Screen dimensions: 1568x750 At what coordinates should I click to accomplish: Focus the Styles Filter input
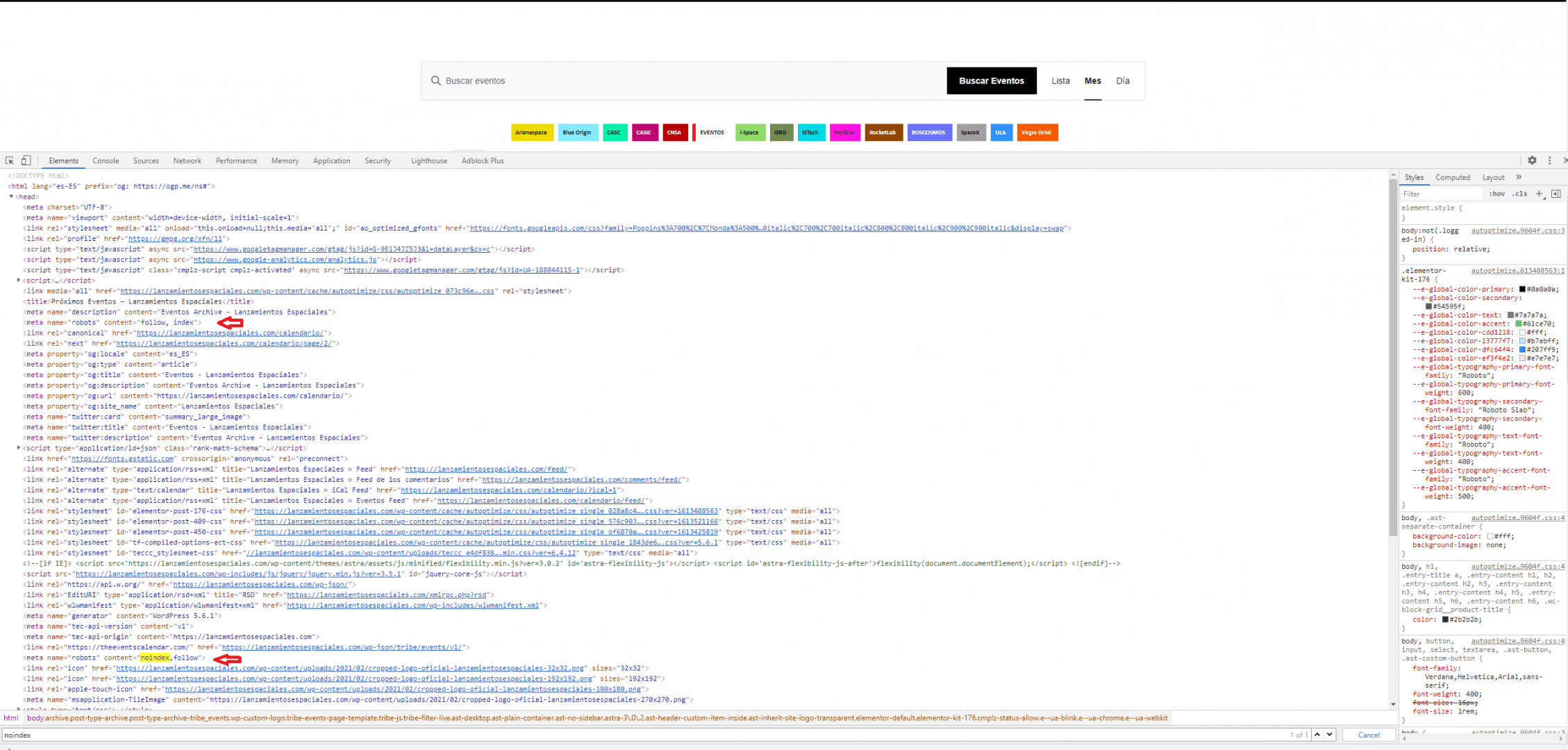(1442, 194)
